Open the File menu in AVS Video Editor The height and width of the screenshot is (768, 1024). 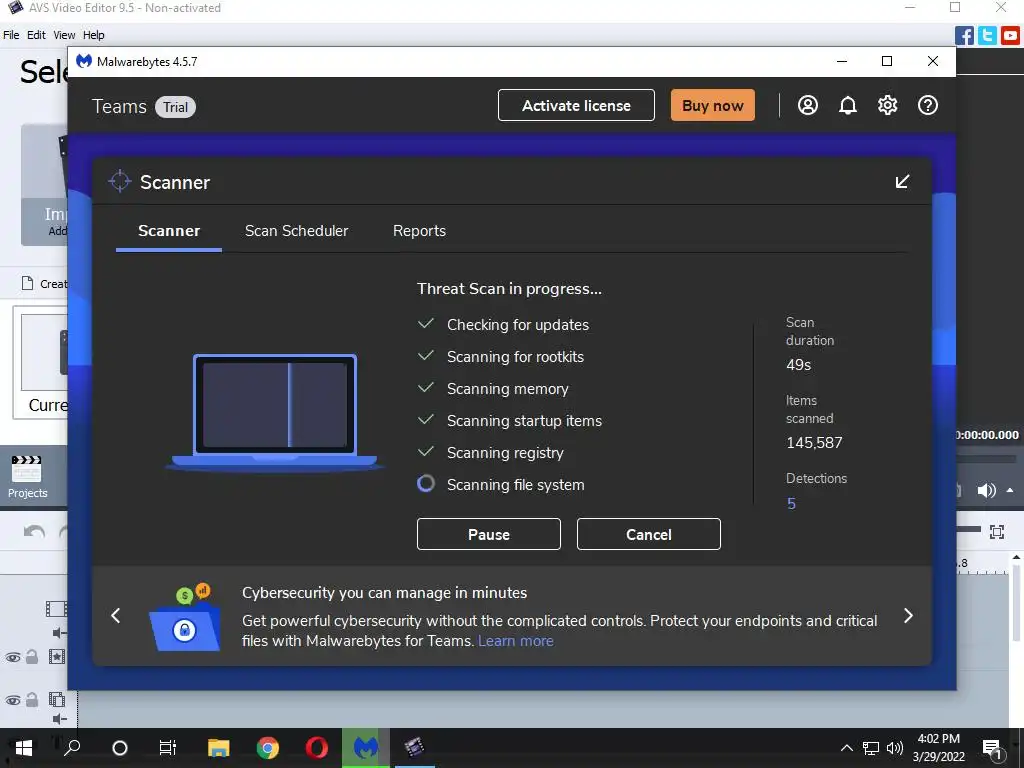coord(11,35)
